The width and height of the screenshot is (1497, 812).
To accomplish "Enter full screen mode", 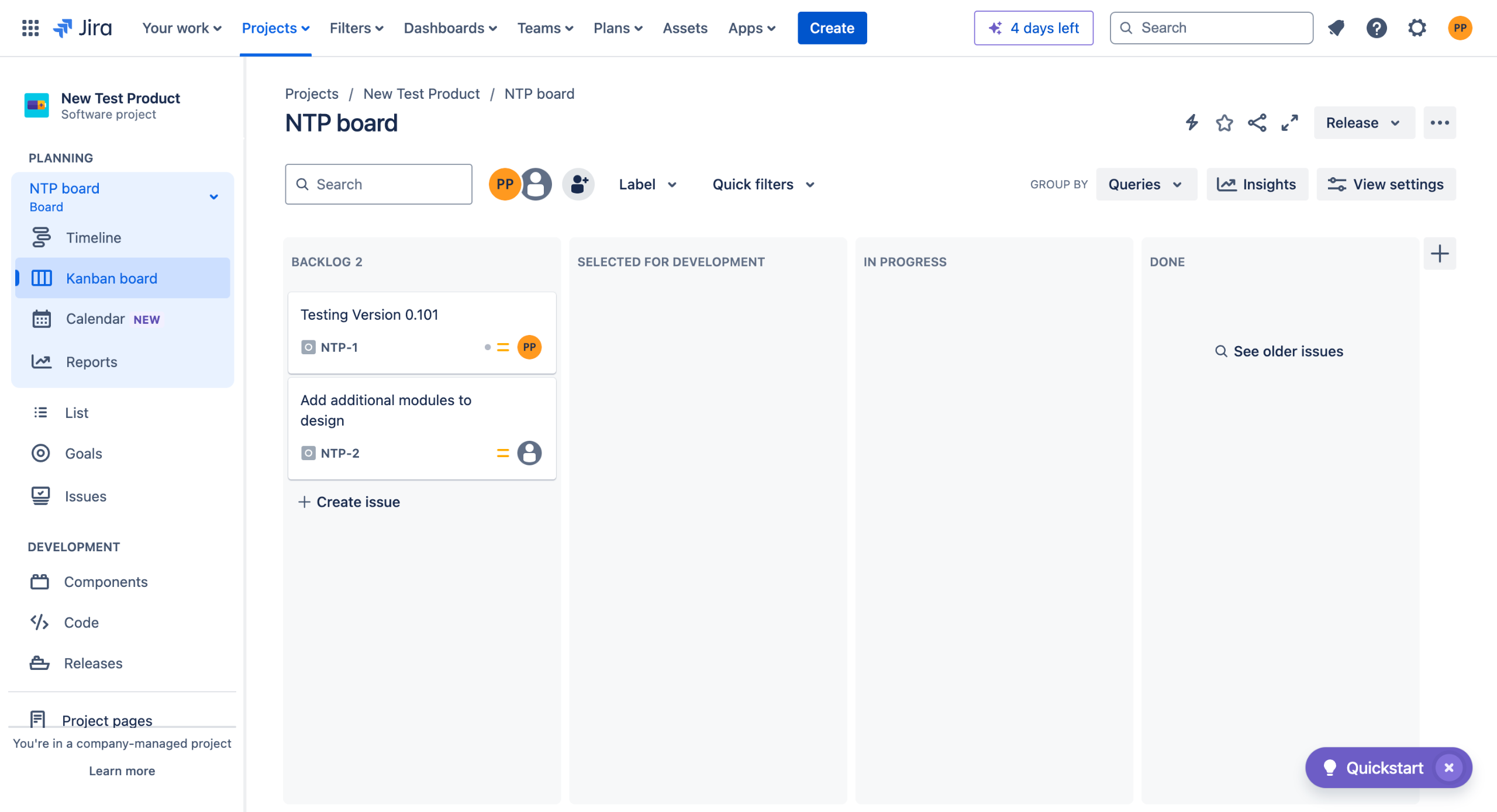I will pyautogui.click(x=1289, y=123).
